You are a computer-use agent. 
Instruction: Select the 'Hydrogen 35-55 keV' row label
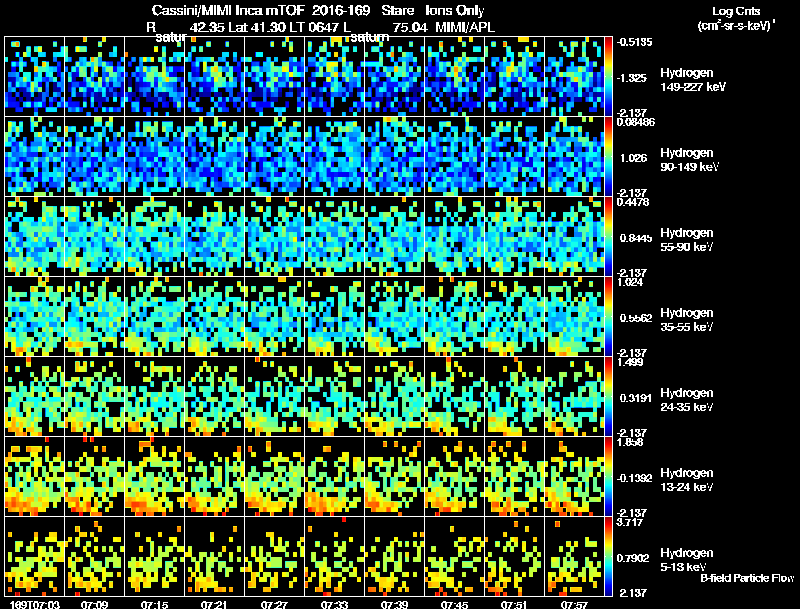click(x=687, y=320)
